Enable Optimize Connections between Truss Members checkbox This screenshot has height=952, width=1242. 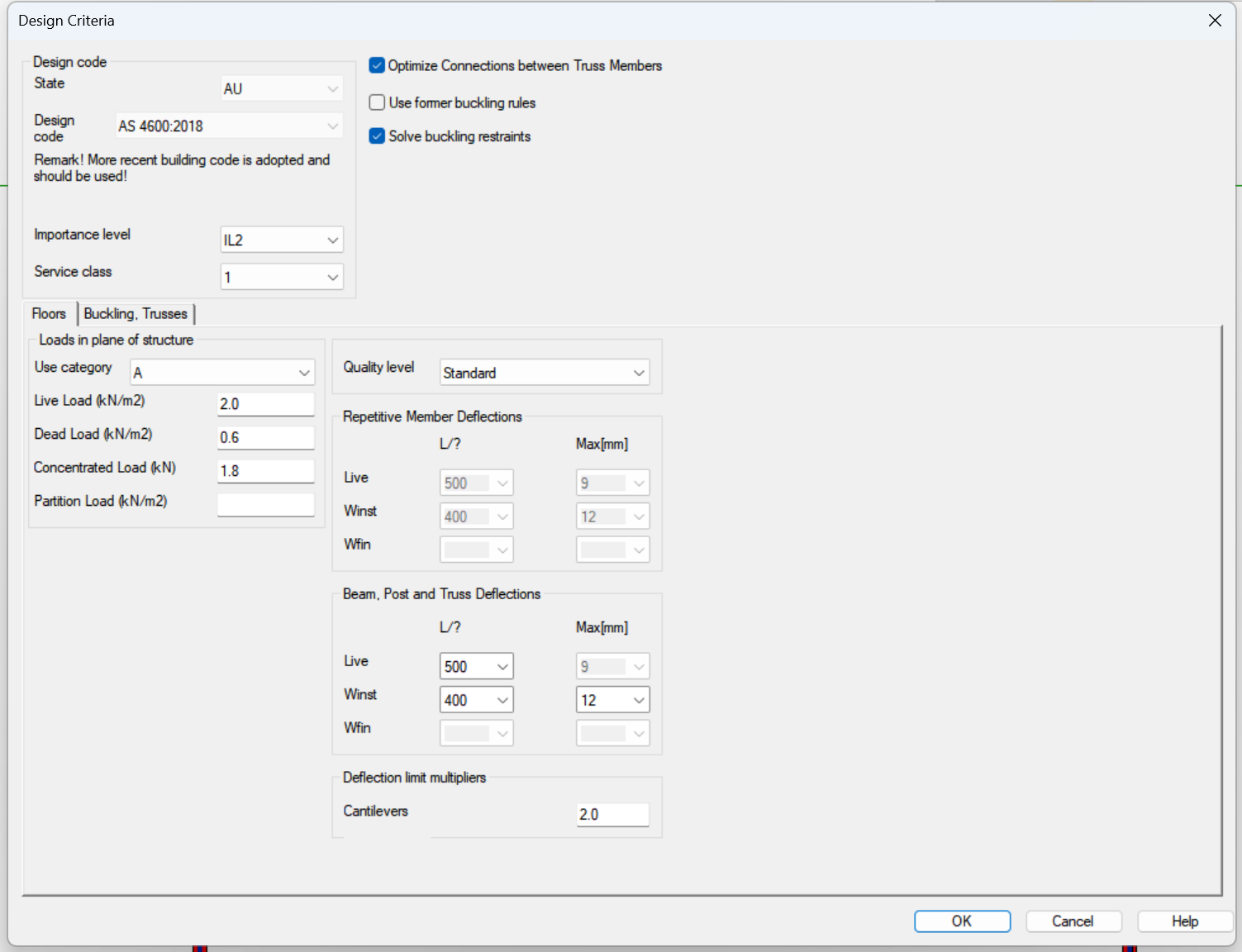[377, 65]
